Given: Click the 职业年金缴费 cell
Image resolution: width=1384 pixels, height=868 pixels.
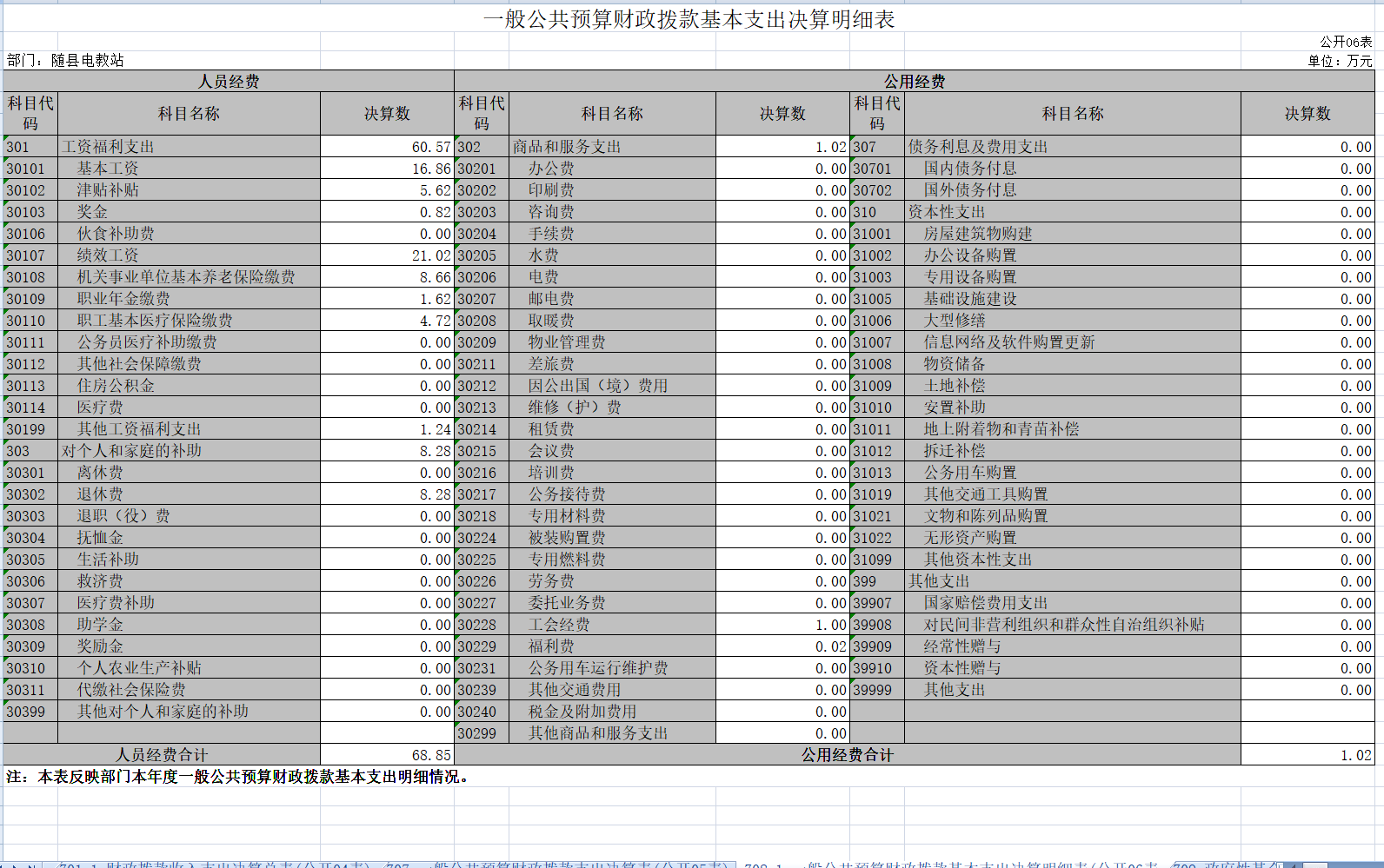Looking at the screenshot, I should (189, 299).
